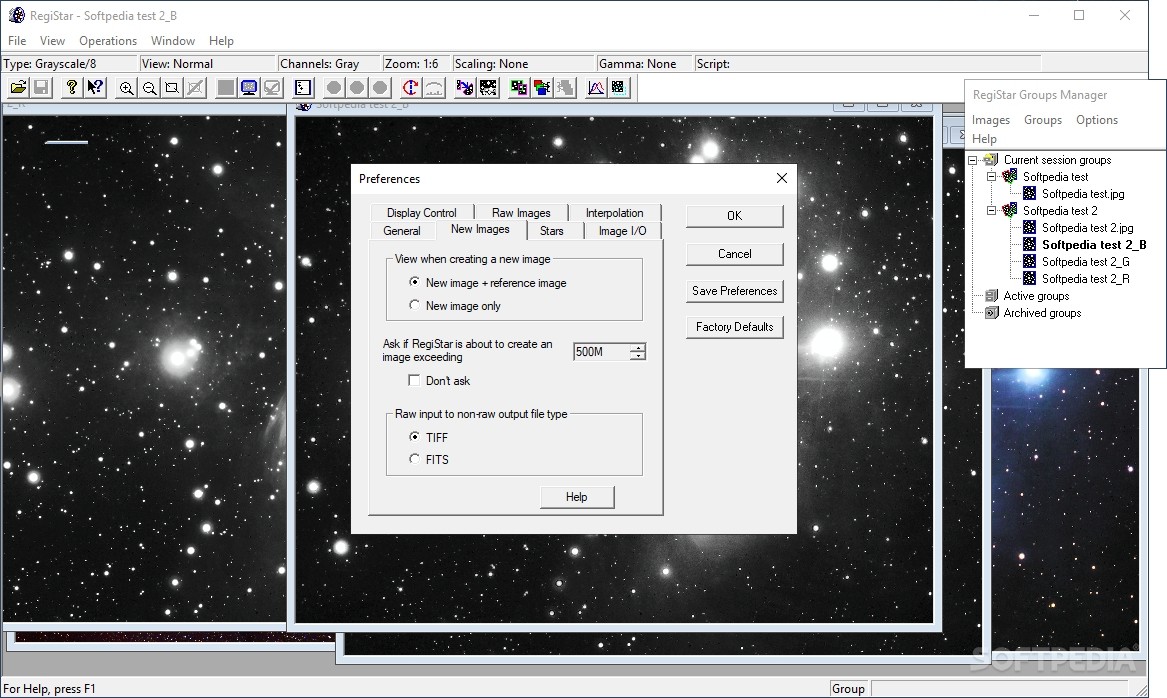Viewport: 1167px width, 698px height.
Task: Click the Zoom Out magnifier icon
Action: pos(150,88)
